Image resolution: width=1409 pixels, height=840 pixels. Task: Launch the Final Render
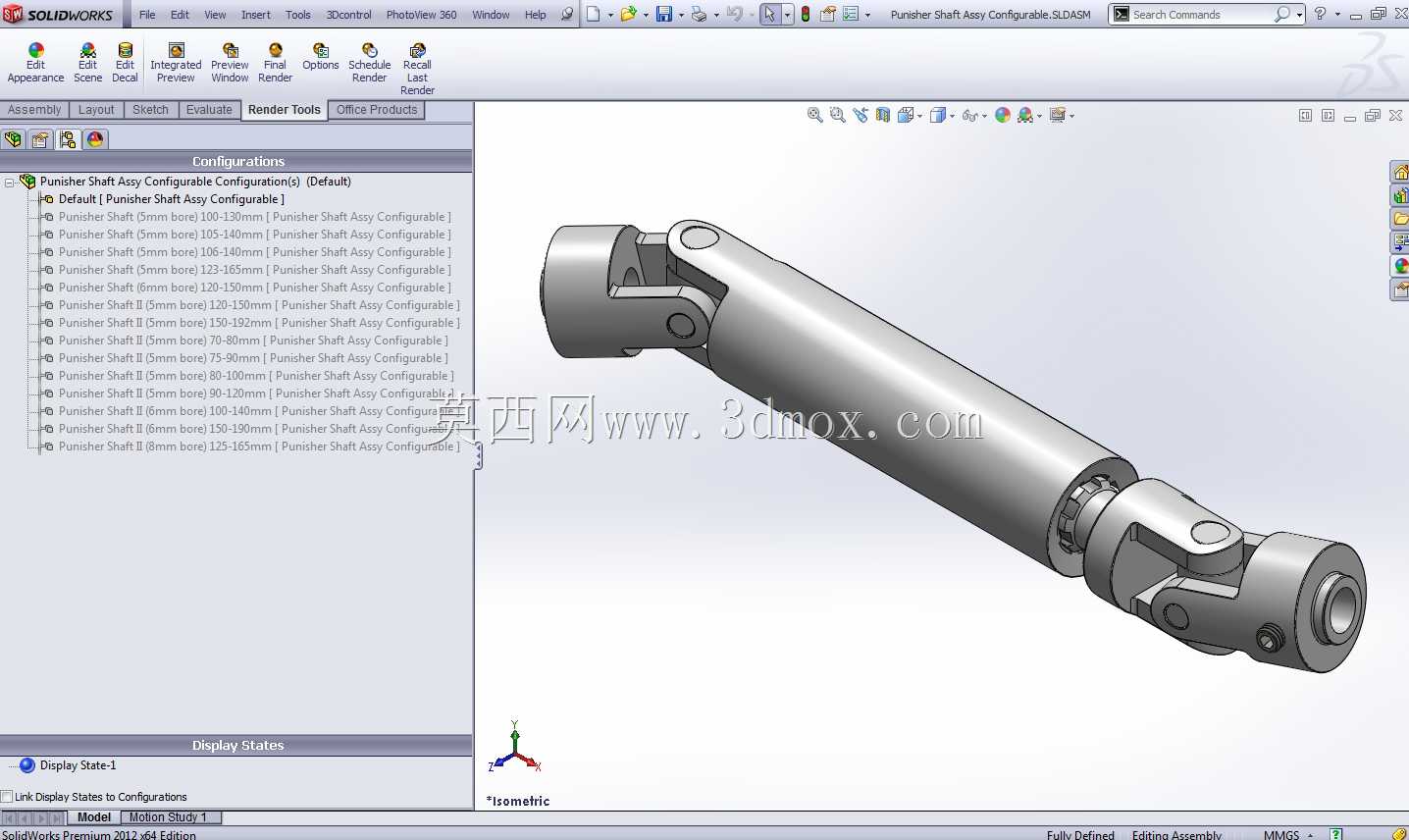coord(275,63)
